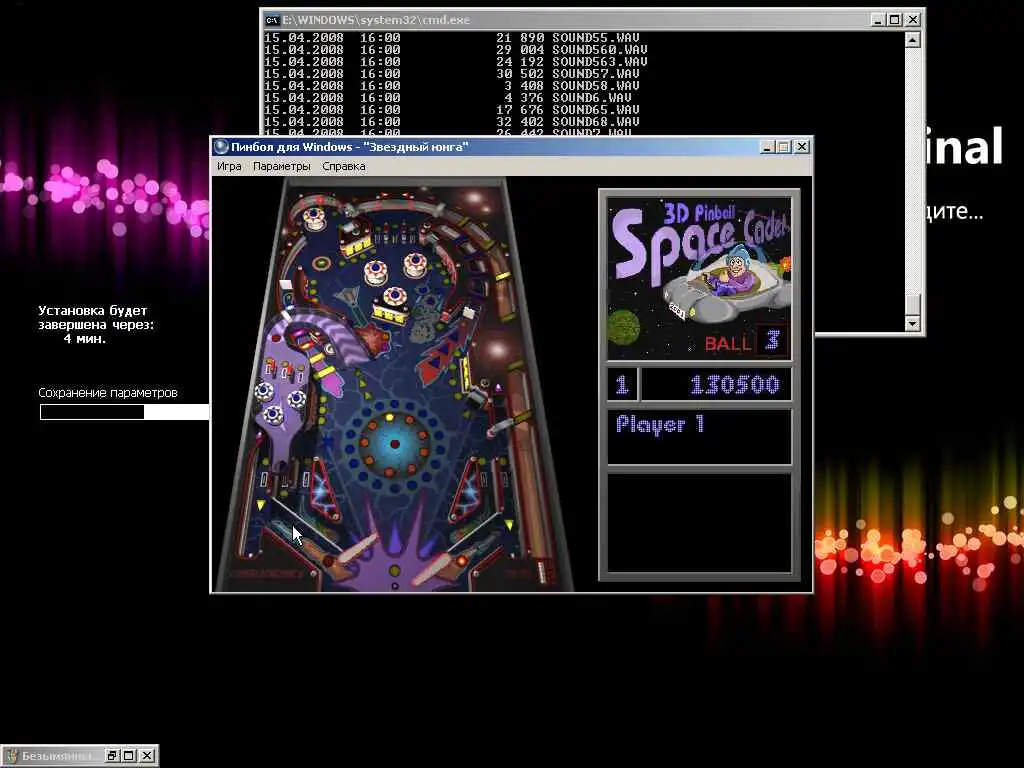Click the blue center wormhole target
The image size is (1024, 768).
click(394, 444)
